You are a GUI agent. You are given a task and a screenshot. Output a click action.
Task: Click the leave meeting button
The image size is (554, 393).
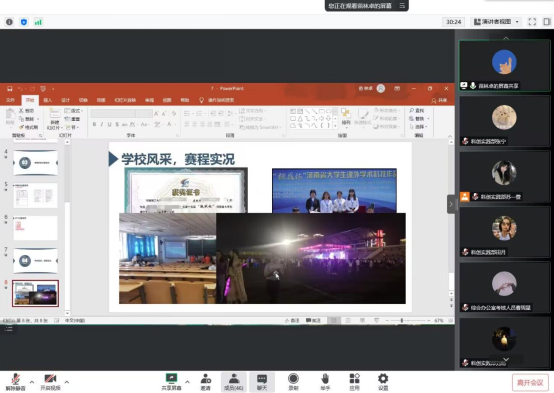pos(530,382)
